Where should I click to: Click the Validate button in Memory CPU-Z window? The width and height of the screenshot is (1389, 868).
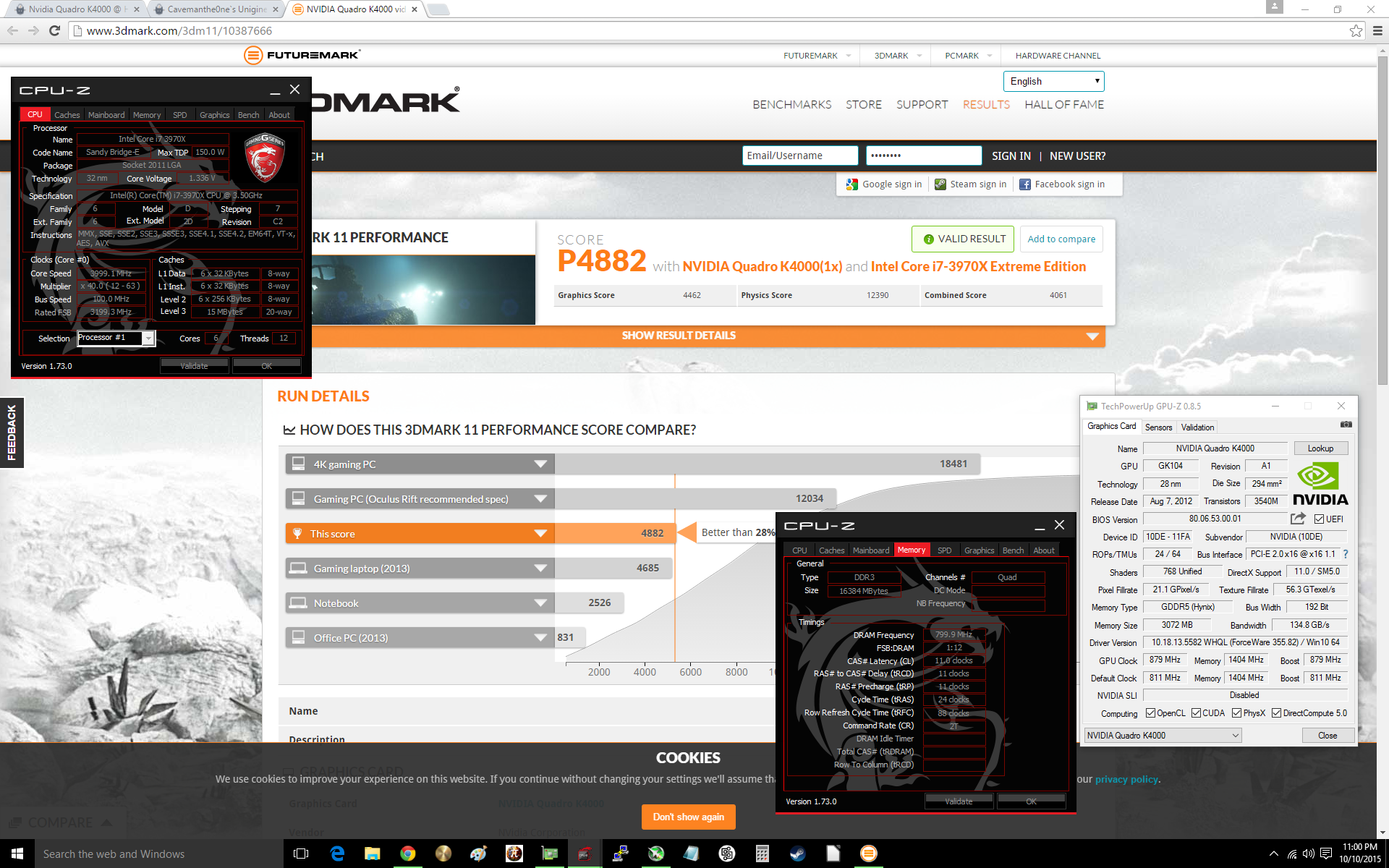(959, 801)
